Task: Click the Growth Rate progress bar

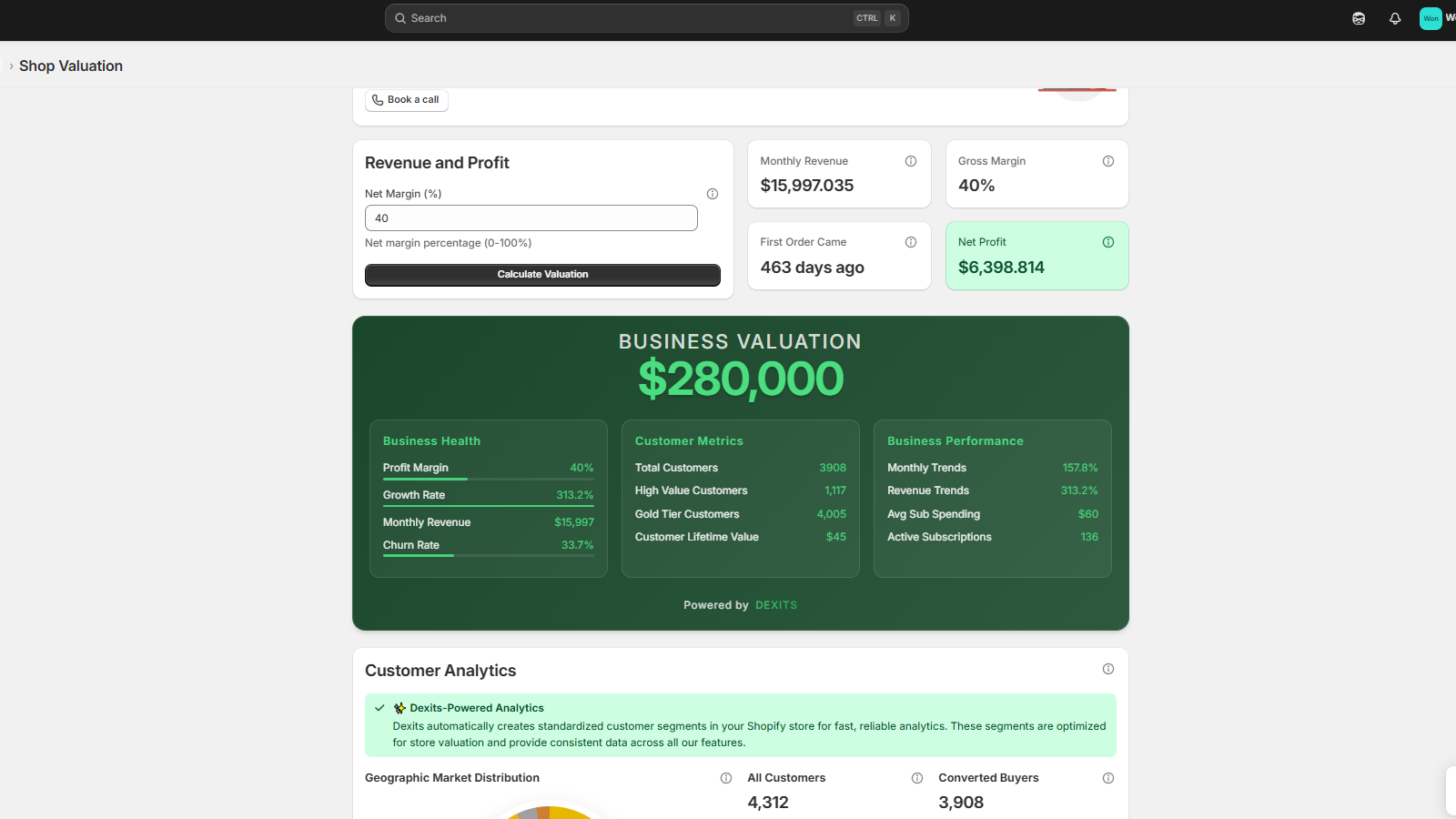Action: pos(489,506)
